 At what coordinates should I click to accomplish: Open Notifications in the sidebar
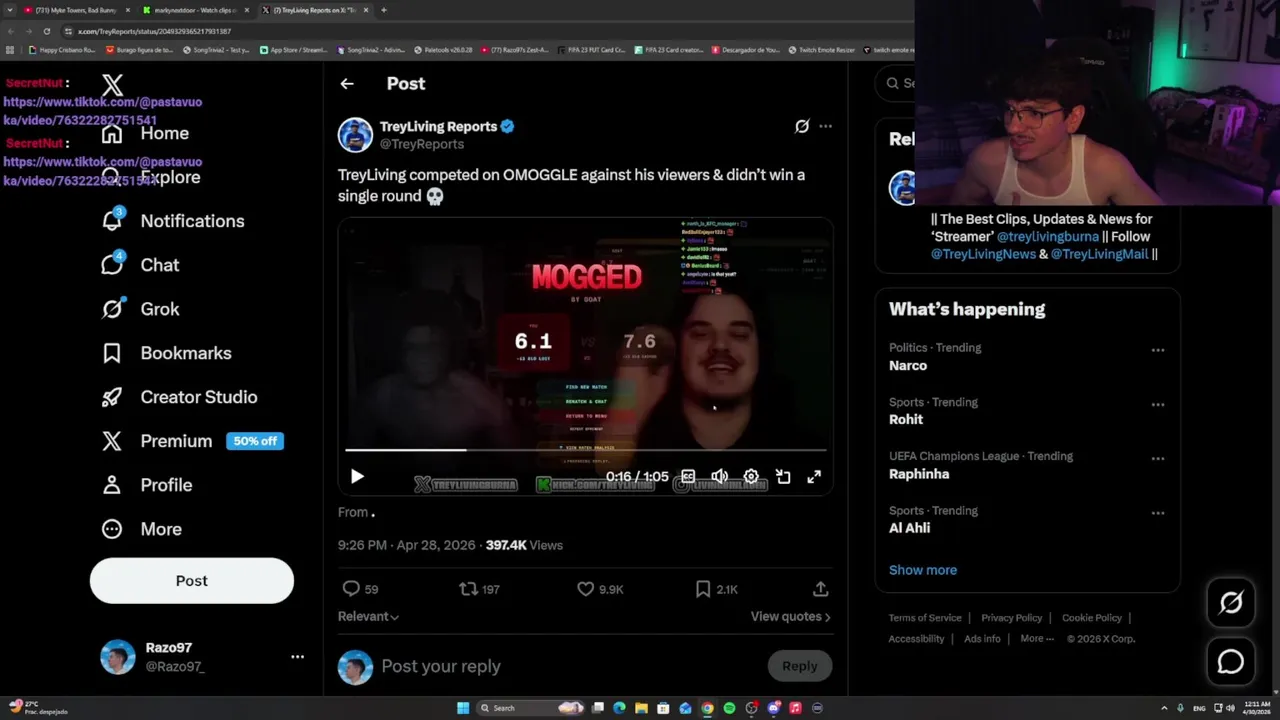click(x=173, y=221)
